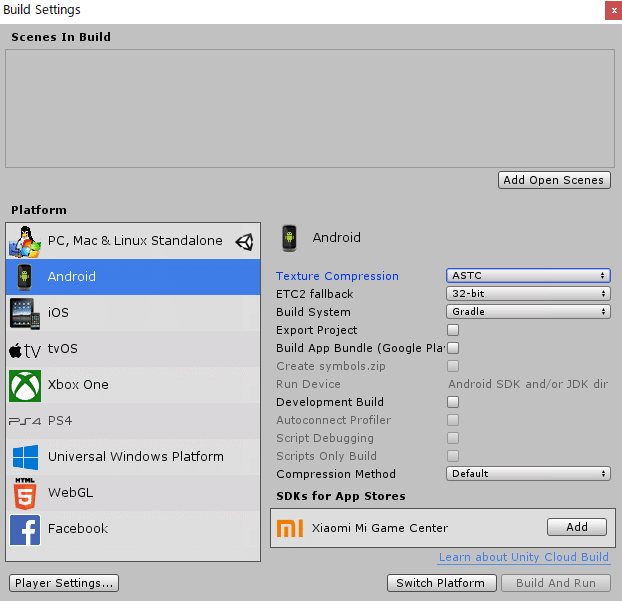Click the Run Device value text
The height and width of the screenshot is (601, 622).
[528, 384]
